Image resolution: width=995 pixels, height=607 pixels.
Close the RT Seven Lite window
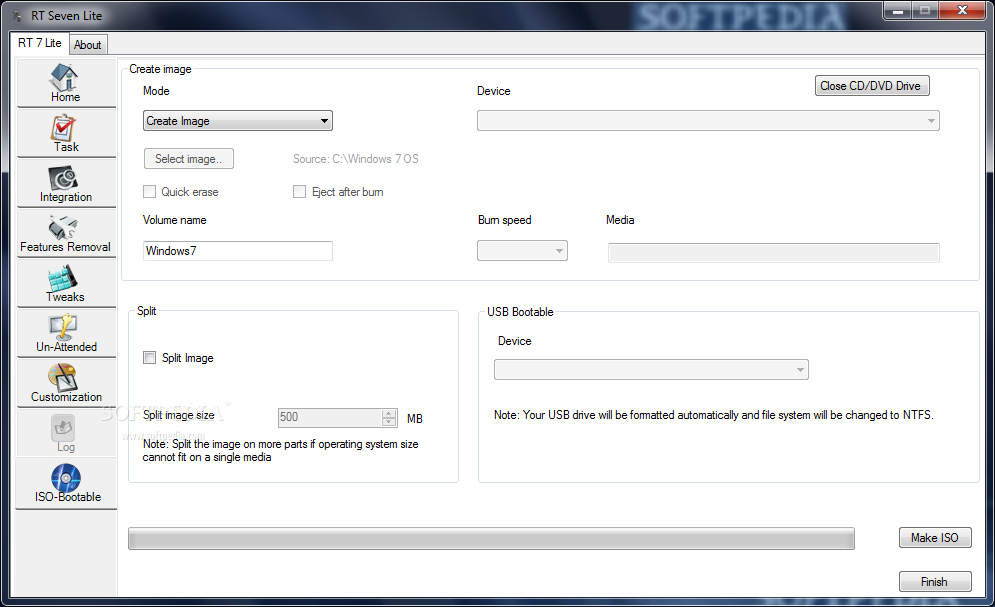pyautogui.click(x=962, y=10)
